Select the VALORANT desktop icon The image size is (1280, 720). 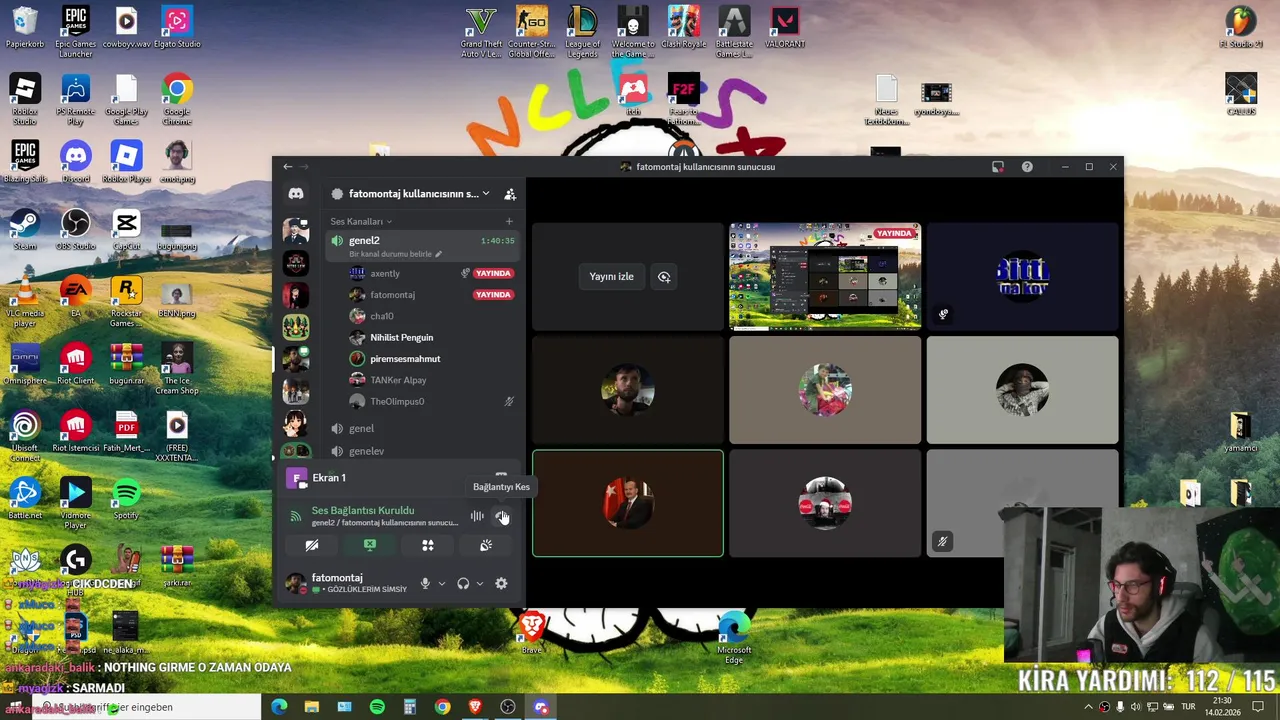[x=786, y=28]
